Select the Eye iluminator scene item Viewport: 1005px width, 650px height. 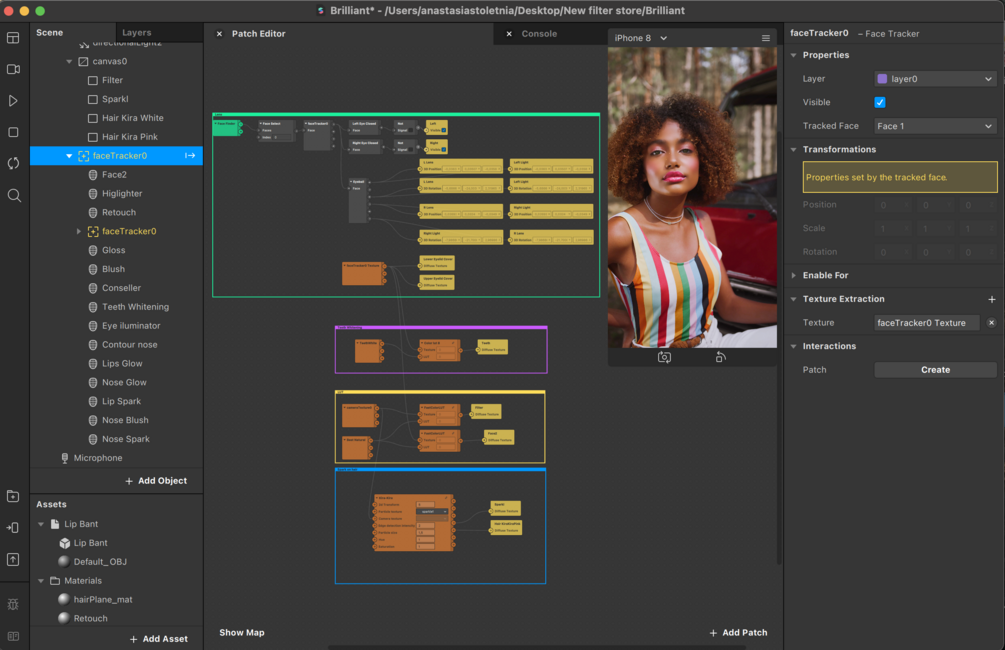(x=131, y=326)
